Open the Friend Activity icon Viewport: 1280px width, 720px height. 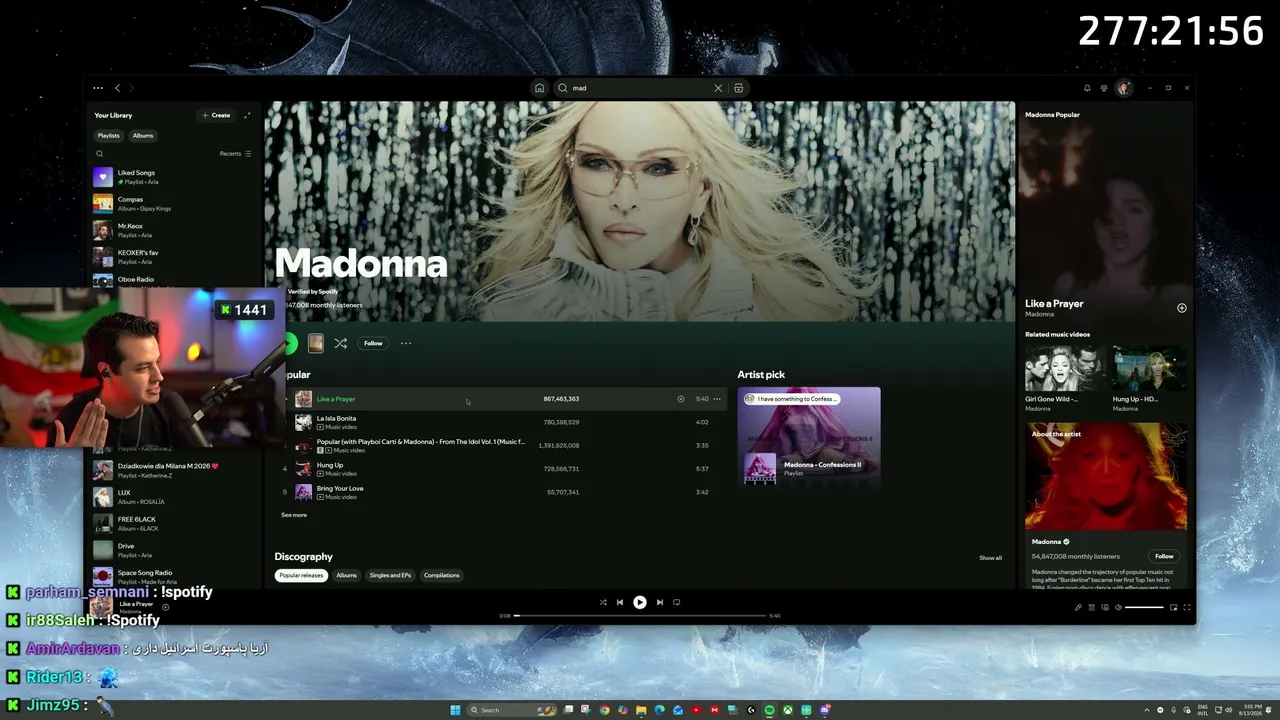coord(1104,88)
